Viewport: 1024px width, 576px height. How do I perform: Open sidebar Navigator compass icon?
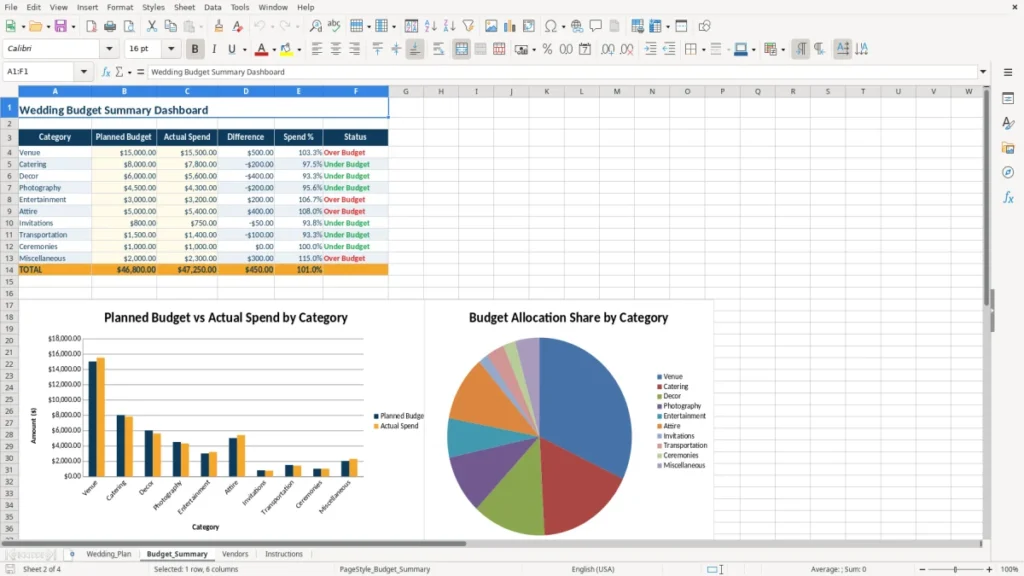coord(1008,172)
